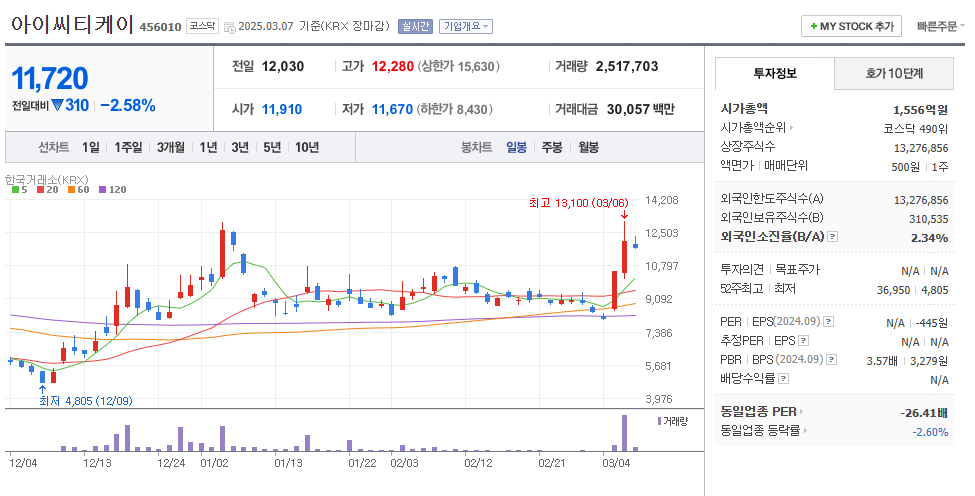
Task: Expand the 빠른주문 dropdown
Action: tap(940, 26)
